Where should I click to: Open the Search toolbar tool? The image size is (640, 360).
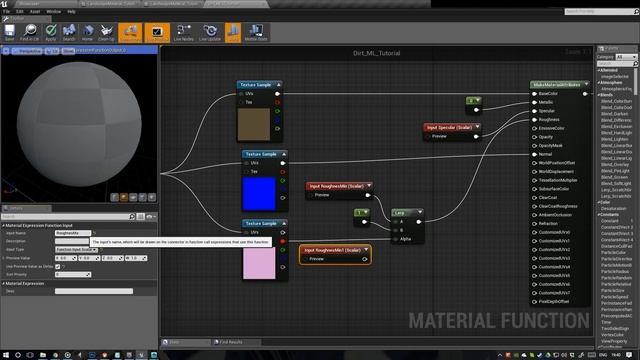tap(69, 33)
